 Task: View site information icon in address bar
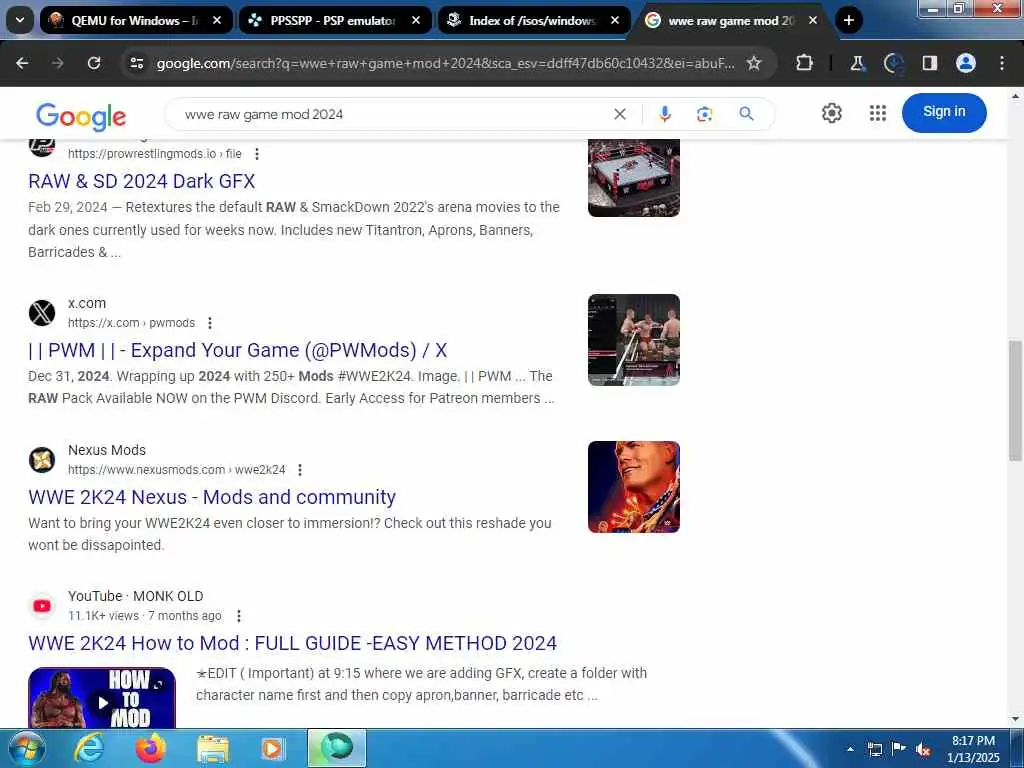pyautogui.click(x=136, y=63)
